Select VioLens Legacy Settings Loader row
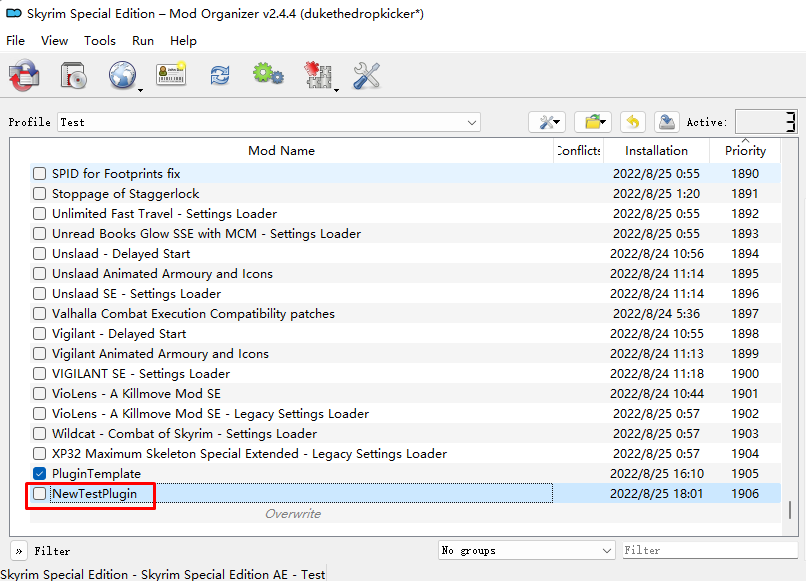This screenshot has width=806, height=581. (x=406, y=414)
